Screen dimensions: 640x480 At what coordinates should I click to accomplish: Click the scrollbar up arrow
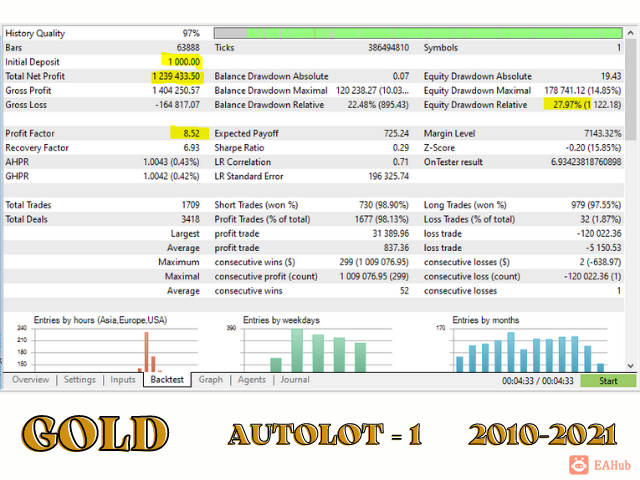[x=630, y=33]
